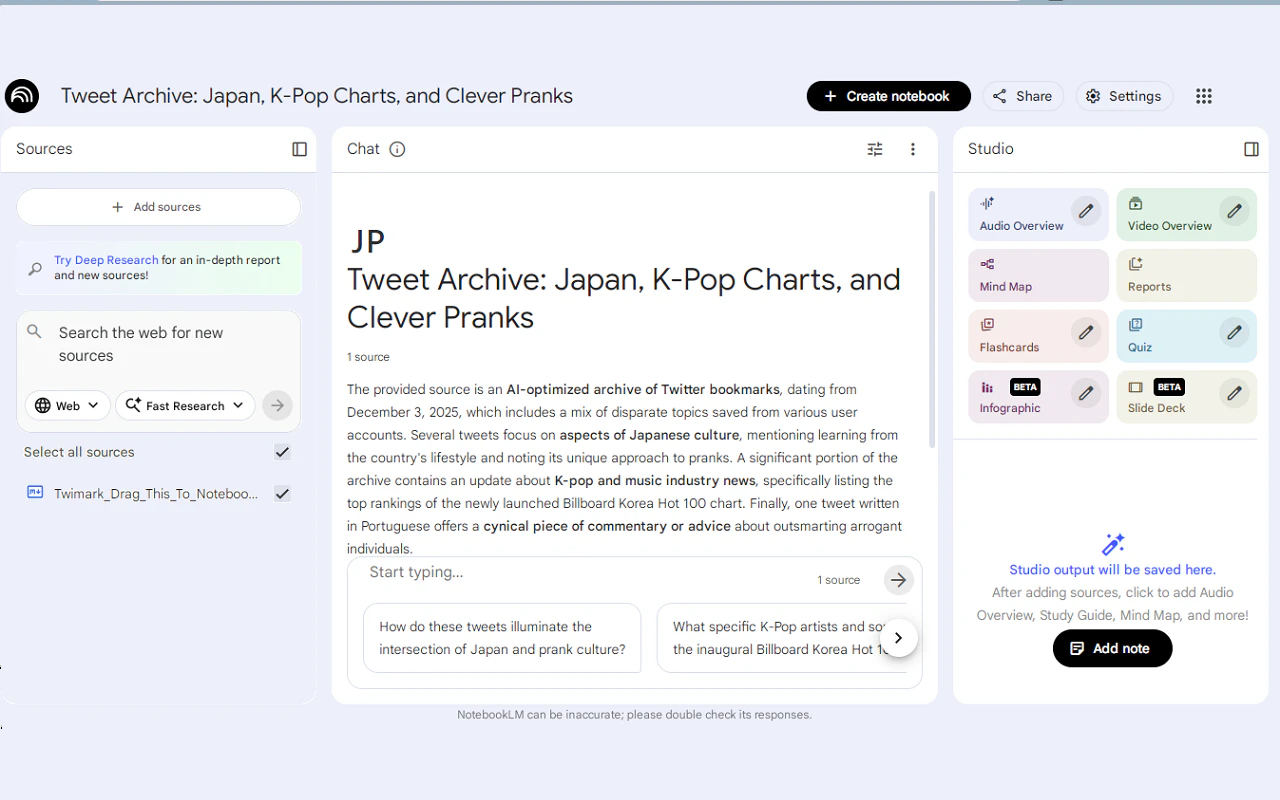Open Reports in Studio
Screen dimensions: 1280x800
point(1186,276)
